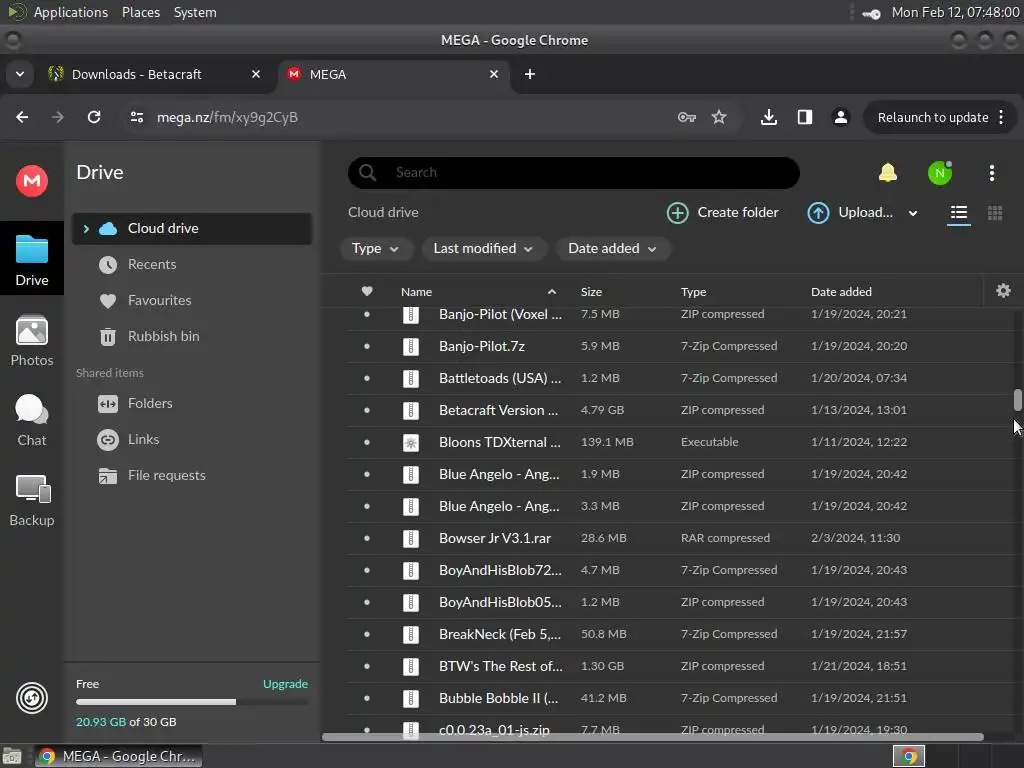Switch to the MEGA tab
This screenshot has height=768, width=1024.
[x=392, y=74]
